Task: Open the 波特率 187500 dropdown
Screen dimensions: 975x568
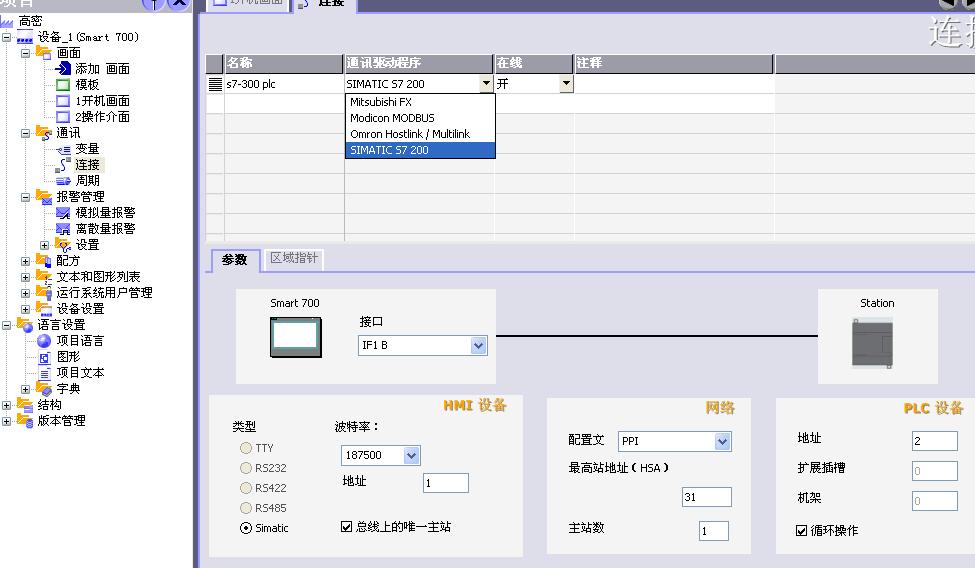Action: (411, 455)
